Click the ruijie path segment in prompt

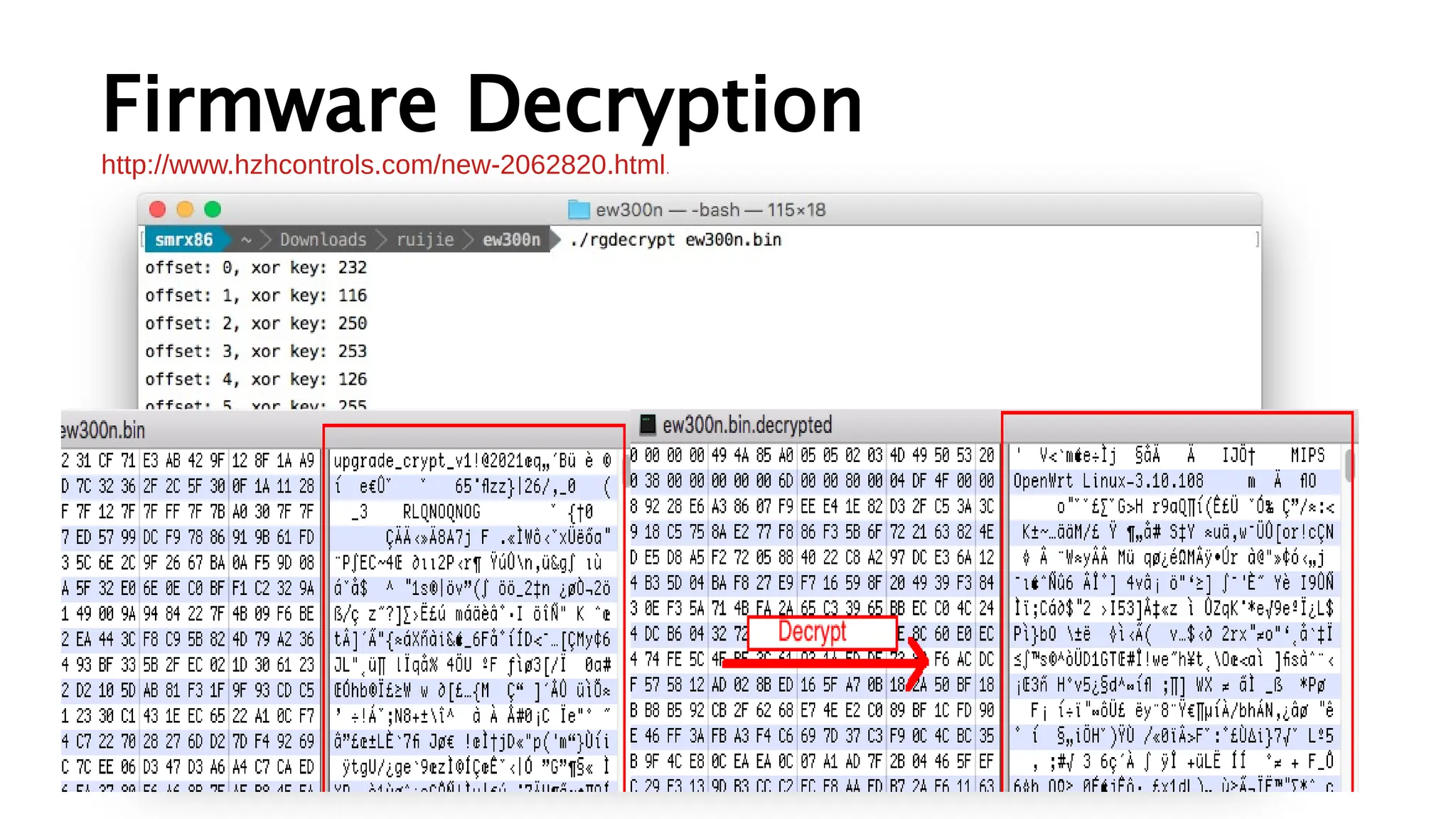click(425, 240)
